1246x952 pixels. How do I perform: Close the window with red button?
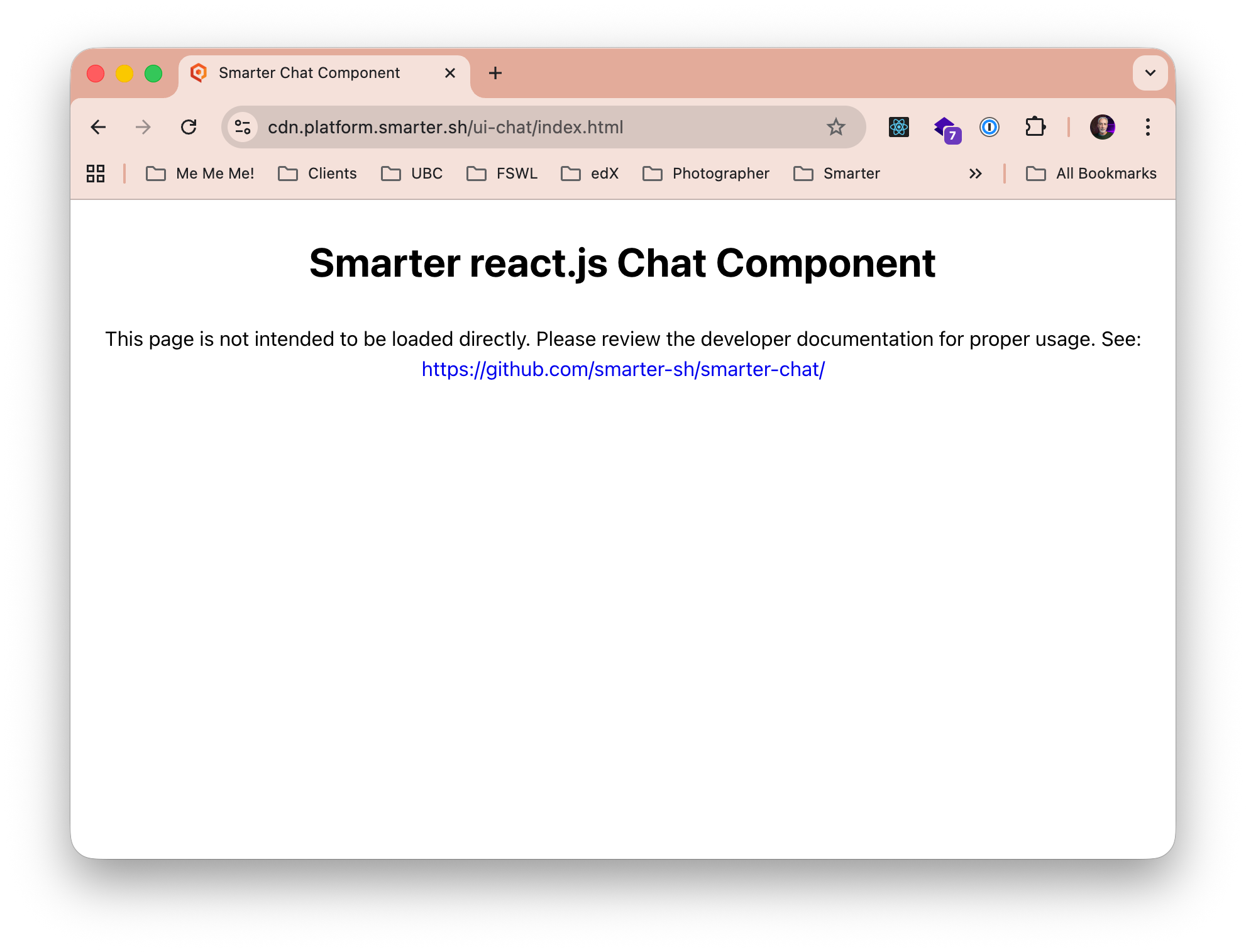[x=96, y=74]
